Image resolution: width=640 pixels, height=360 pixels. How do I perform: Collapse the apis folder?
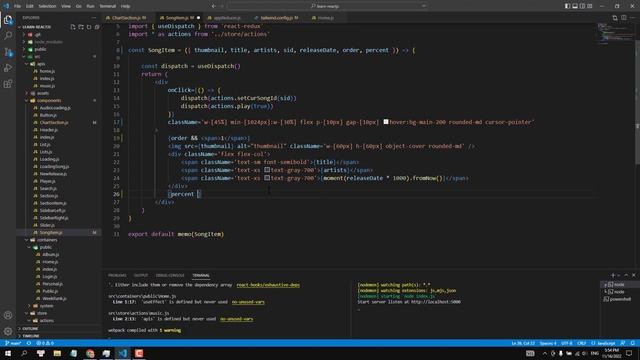pos(41,64)
